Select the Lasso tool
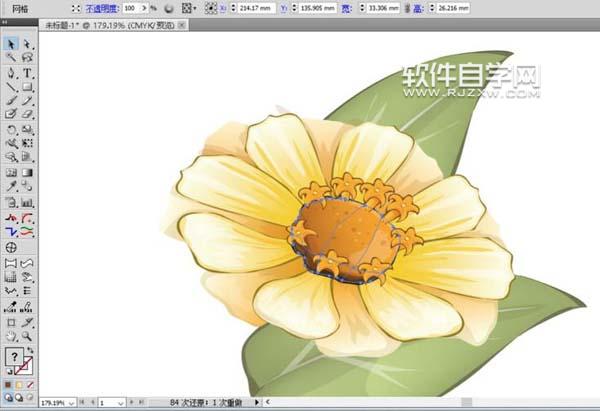 [x=28, y=58]
